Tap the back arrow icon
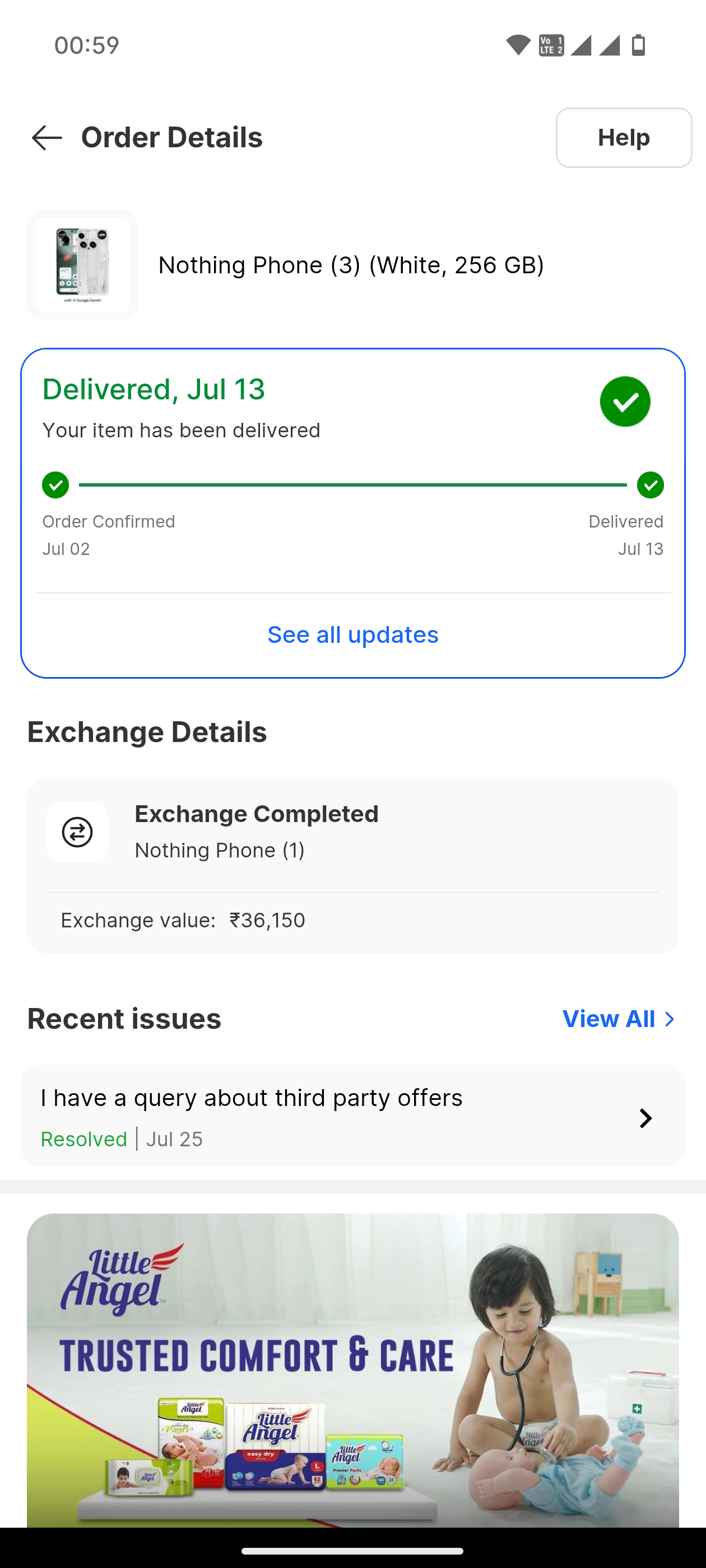The width and height of the screenshot is (706, 1568). 47,138
